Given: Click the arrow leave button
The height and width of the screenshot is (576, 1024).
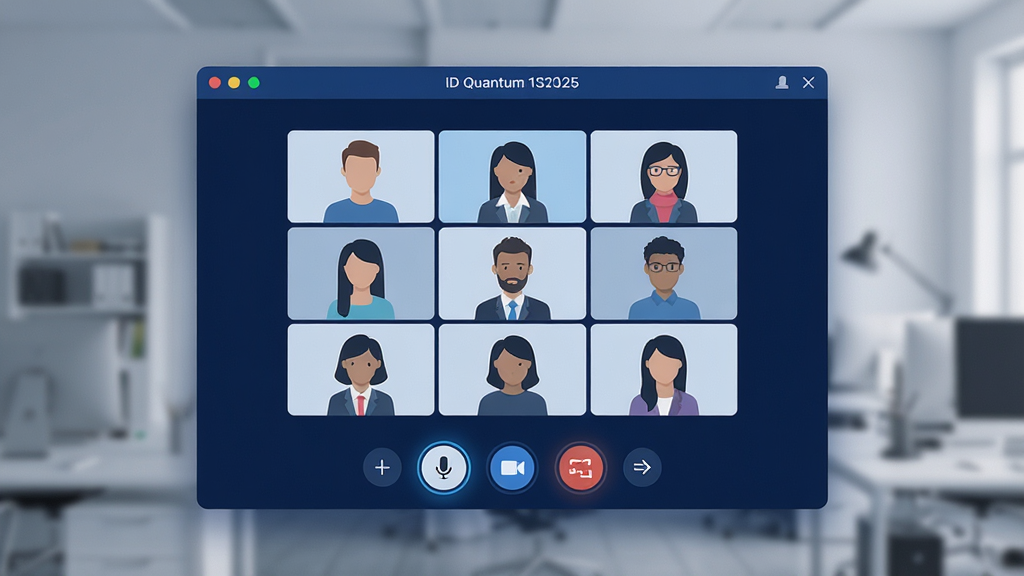Looking at the screenshot, I should (x=642, y=468).
